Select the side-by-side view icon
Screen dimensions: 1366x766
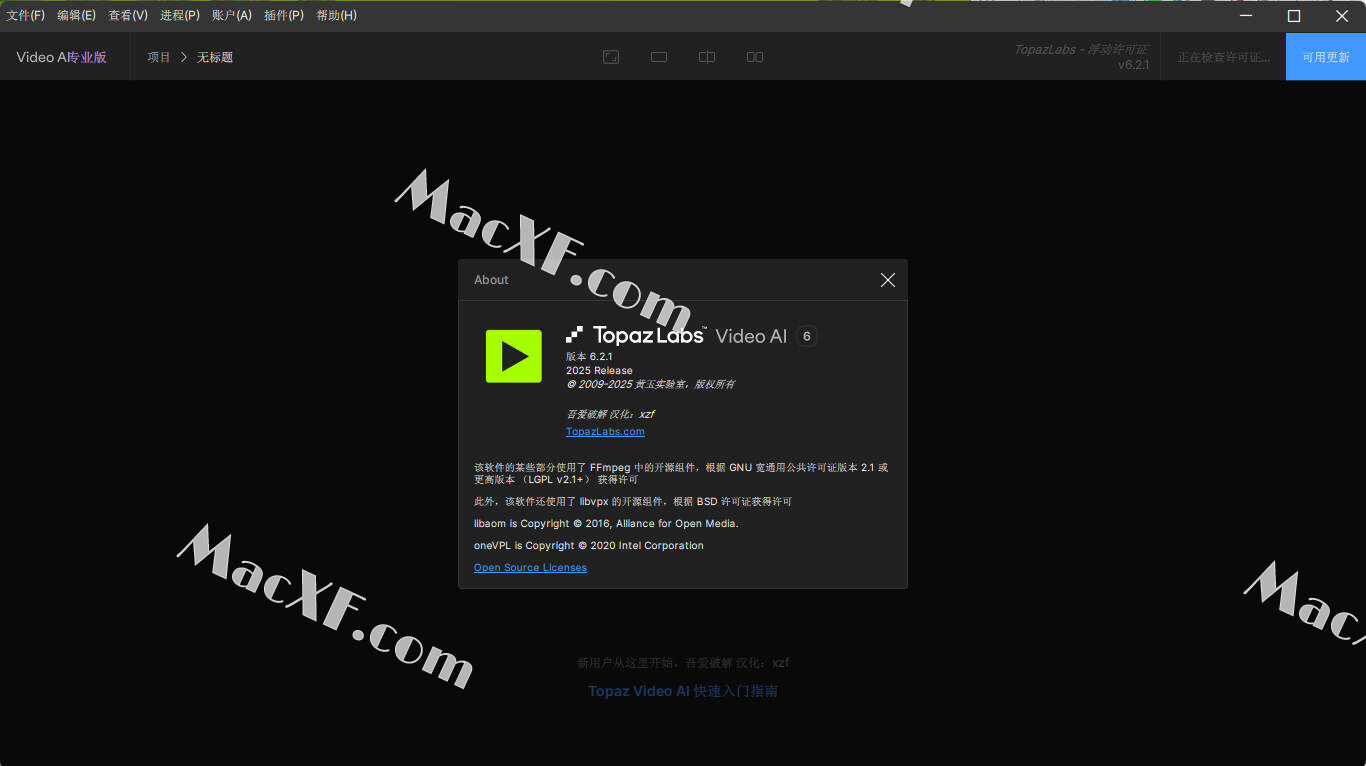[755, 57]
